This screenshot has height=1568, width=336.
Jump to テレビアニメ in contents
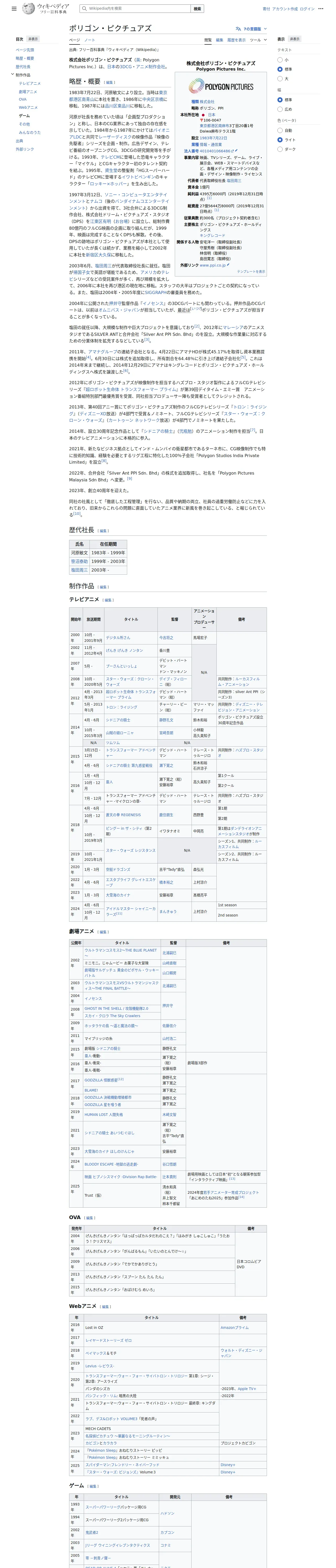click(30, 83)
